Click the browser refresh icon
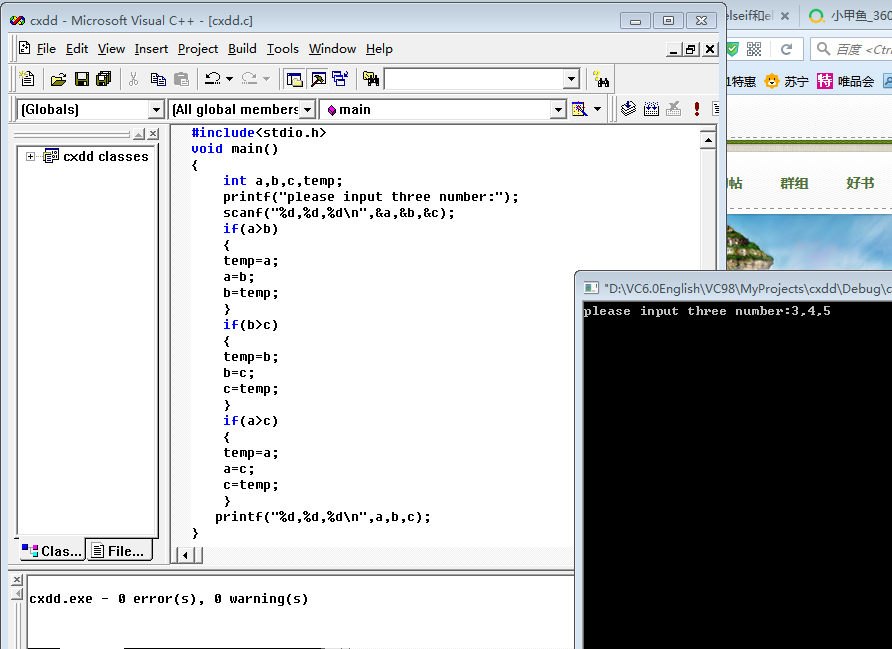The image size is (892, 649). (786, 49)
